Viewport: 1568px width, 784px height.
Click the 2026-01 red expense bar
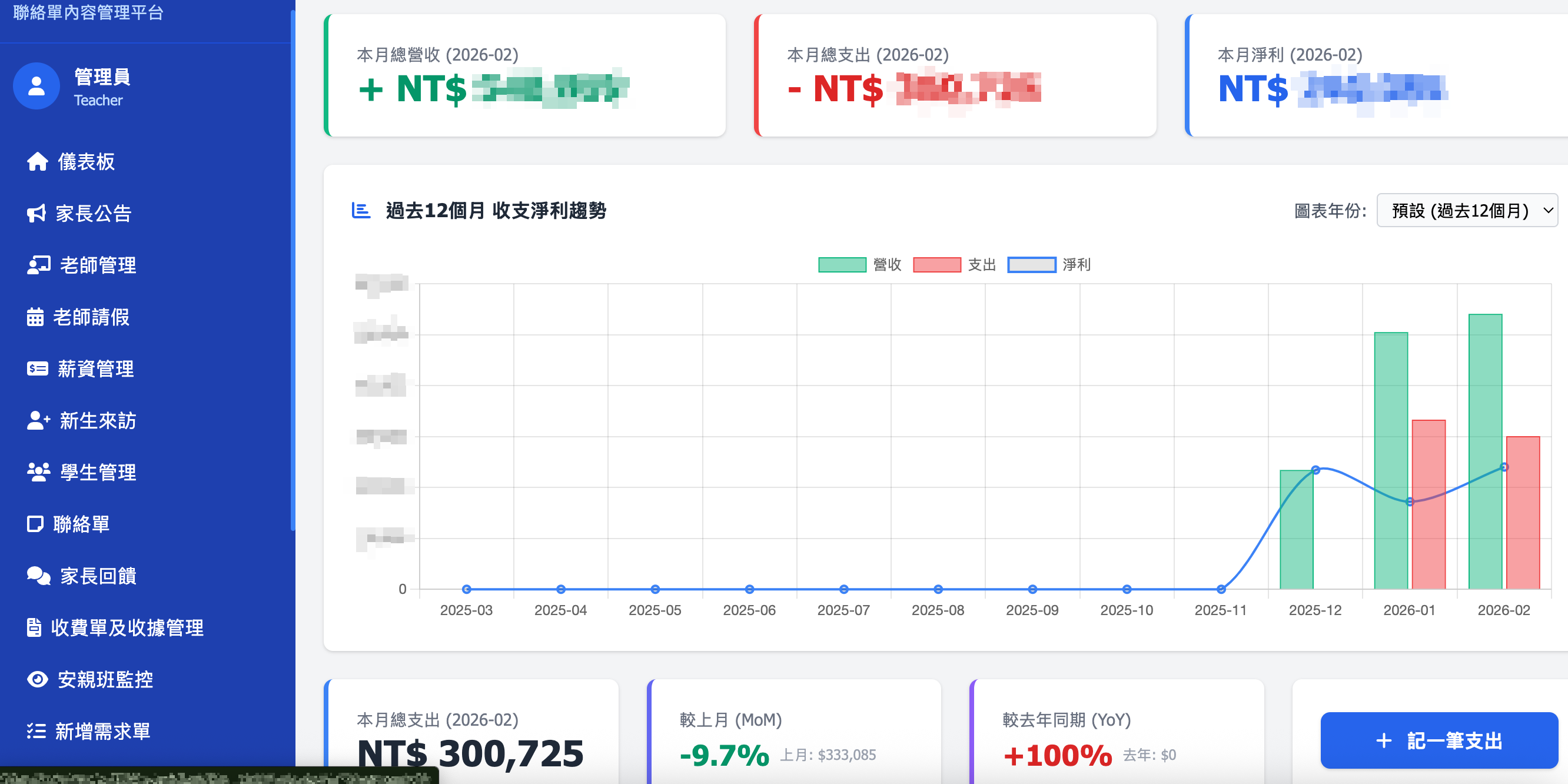pyautogui.click(x=1429, y=504)
